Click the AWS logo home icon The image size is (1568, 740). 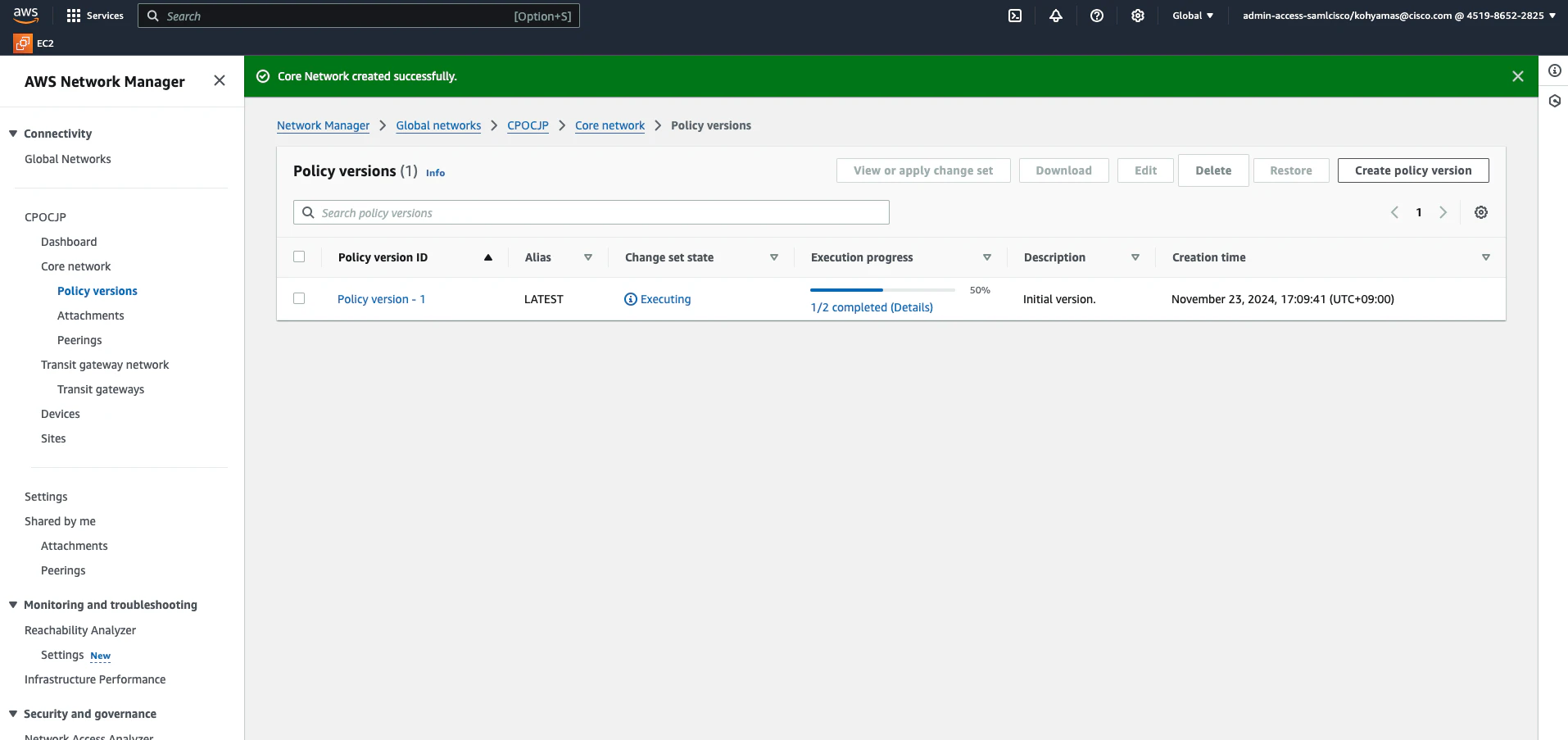click(26, 15)
